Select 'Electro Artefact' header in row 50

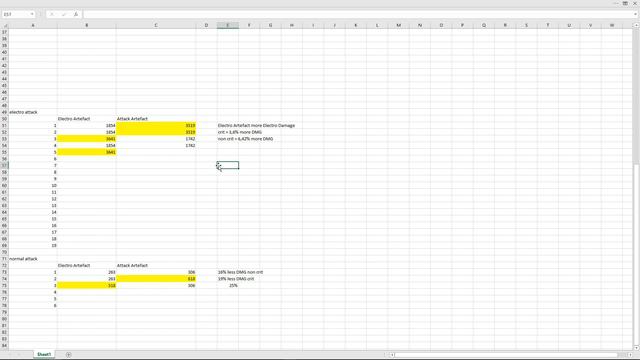pos(87,119)
